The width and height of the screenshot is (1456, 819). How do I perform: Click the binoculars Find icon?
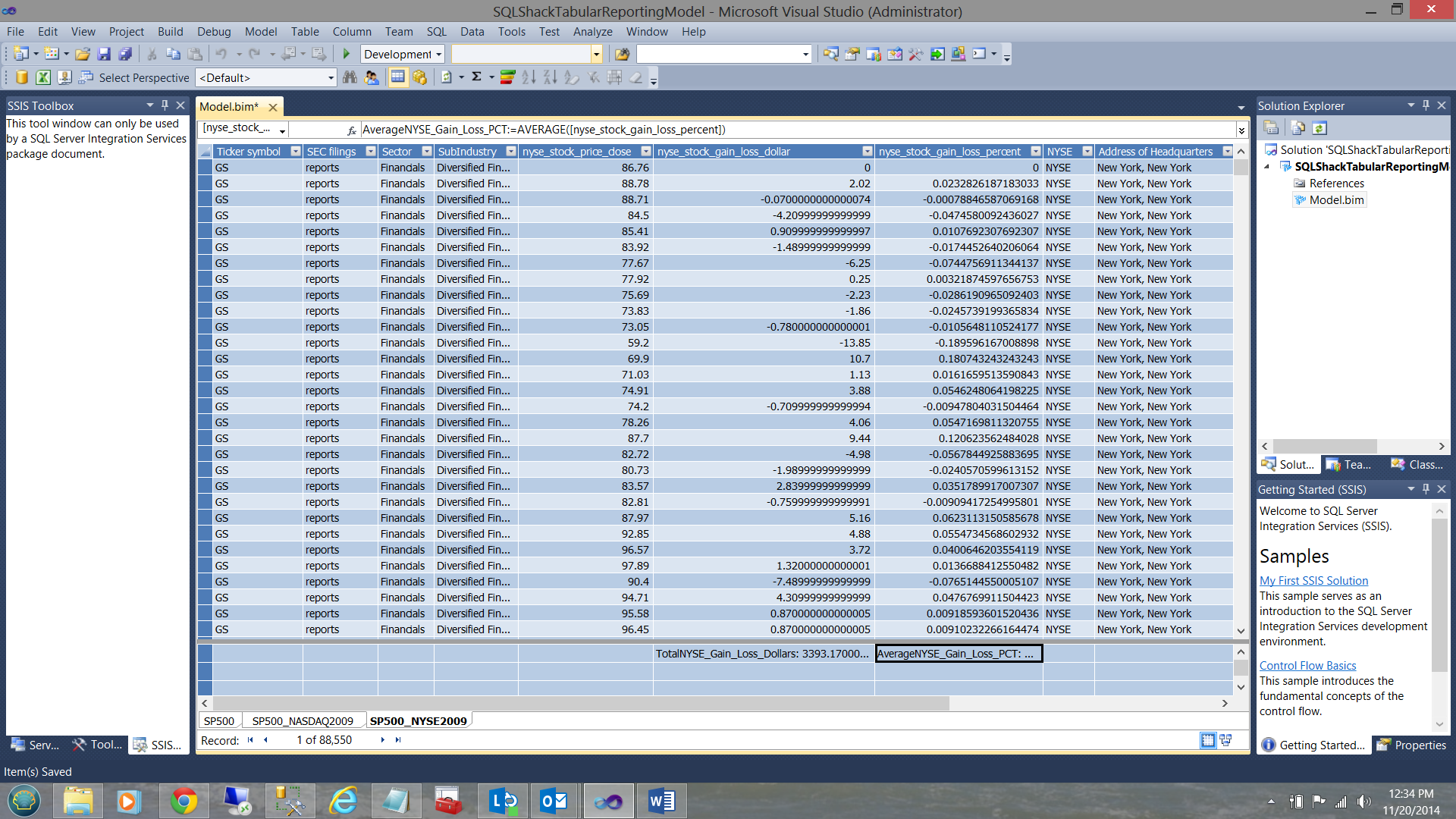click(350, 77)
